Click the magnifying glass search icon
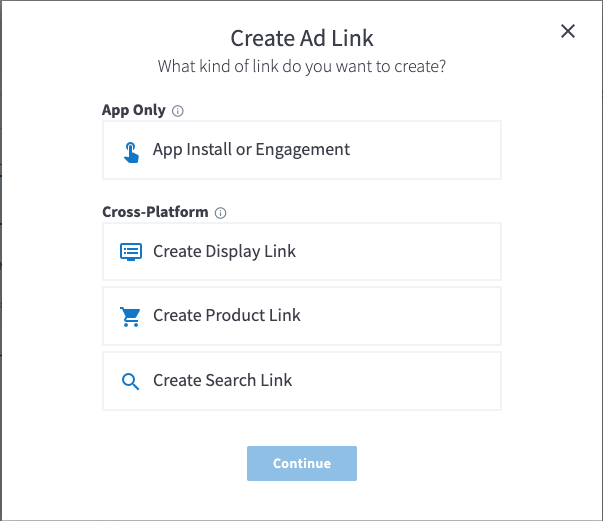 pyautogui.click(x=130, y=381)
